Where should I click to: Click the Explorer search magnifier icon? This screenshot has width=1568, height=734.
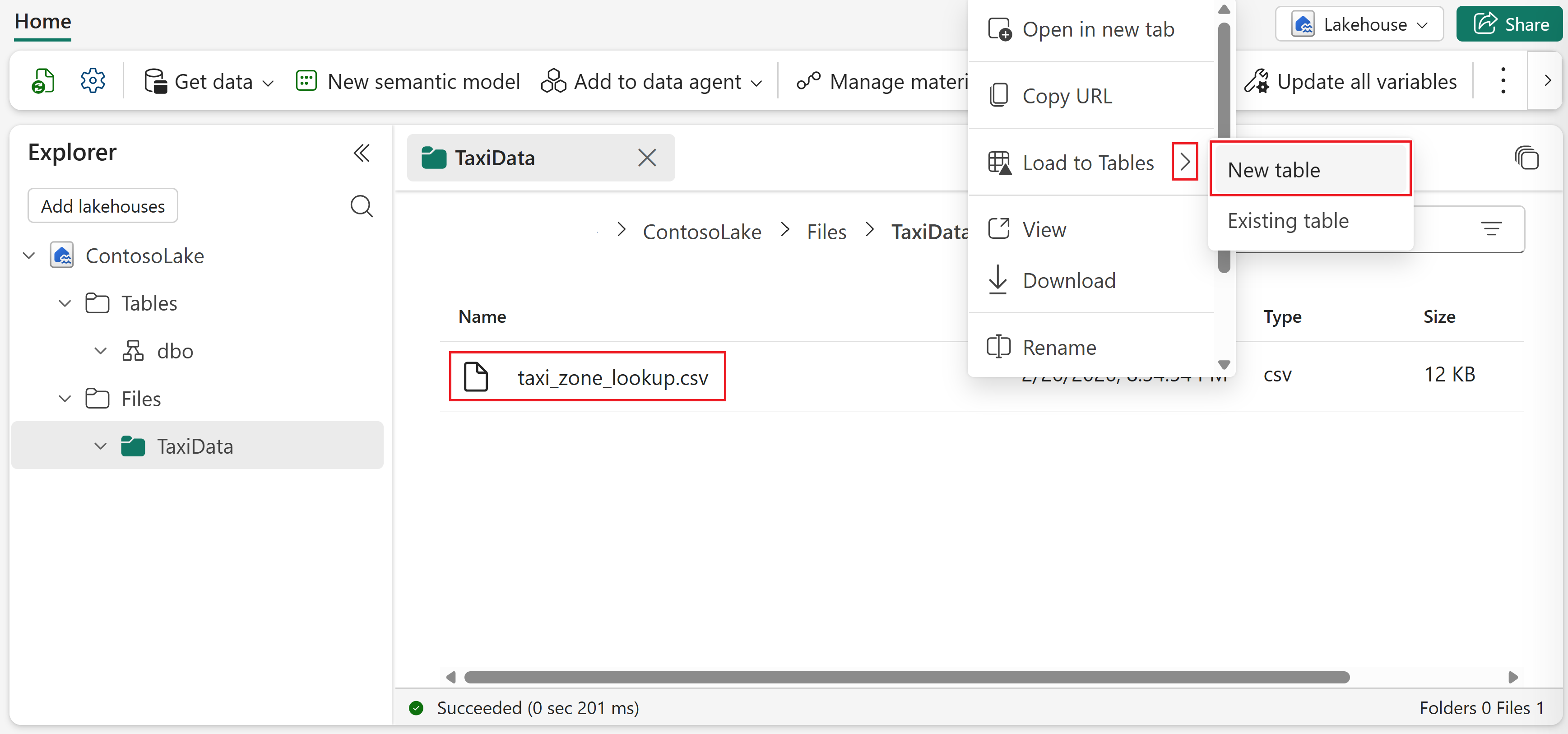click(x=362, y=206)
